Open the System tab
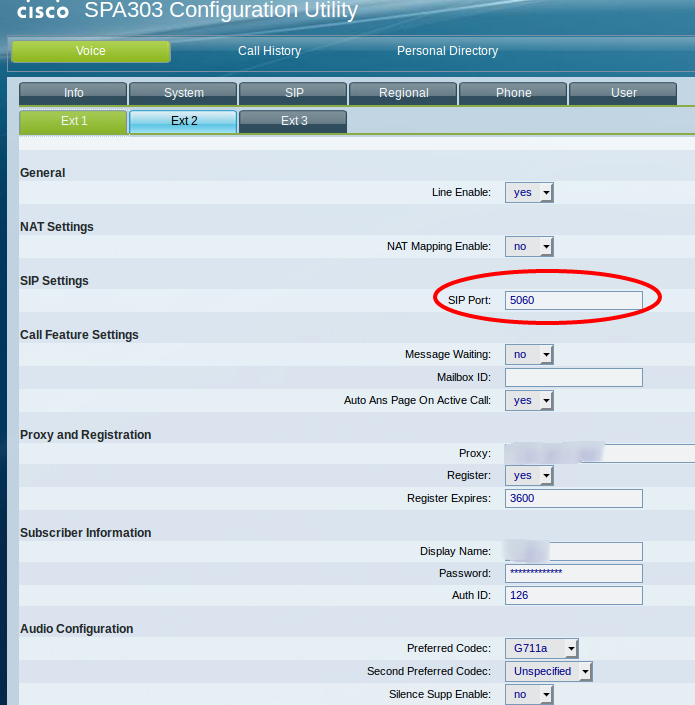Screen dimensions: 695x705 click(184, 93)
